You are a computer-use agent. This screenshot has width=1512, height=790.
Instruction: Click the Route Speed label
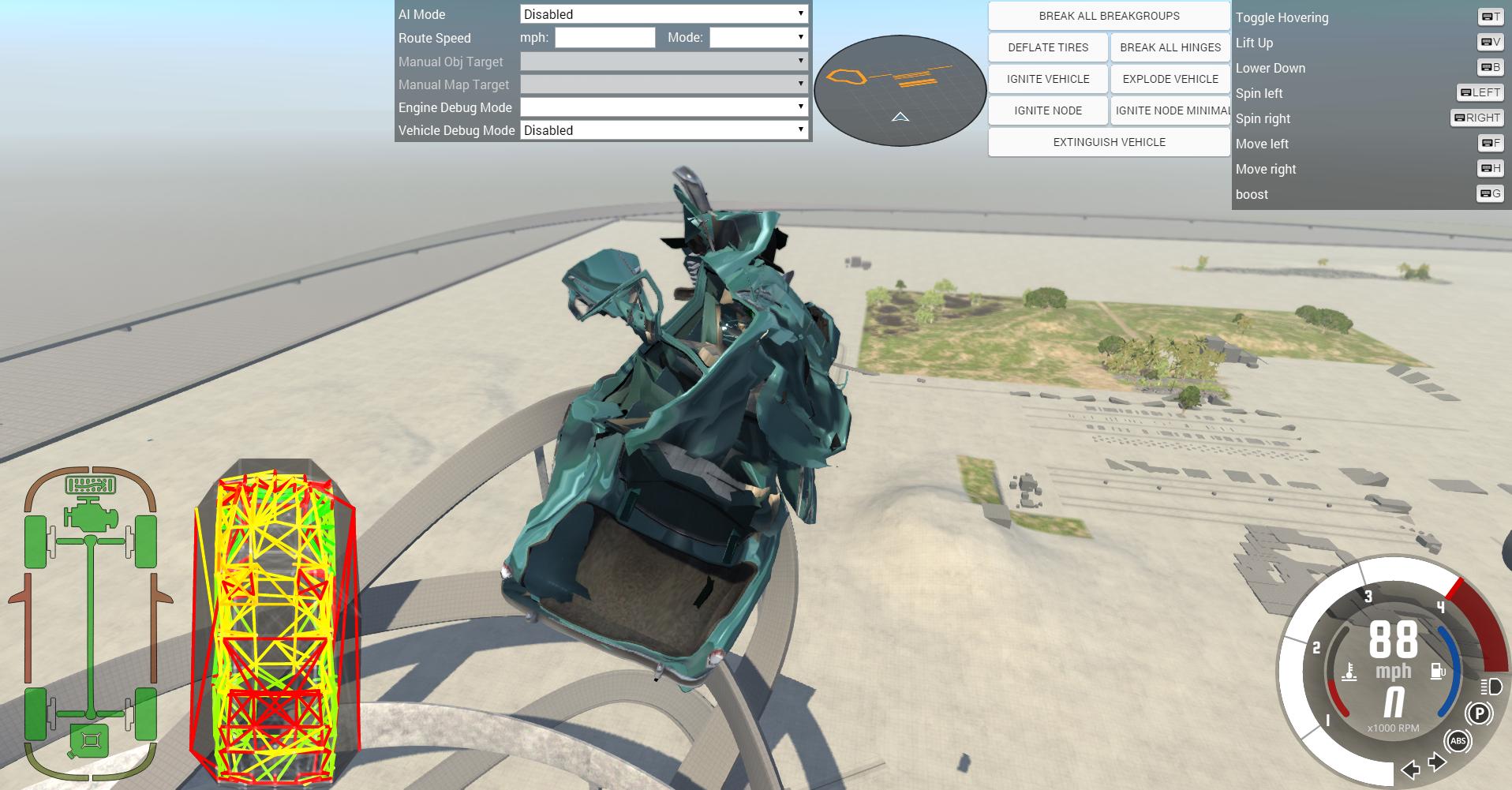434,38
